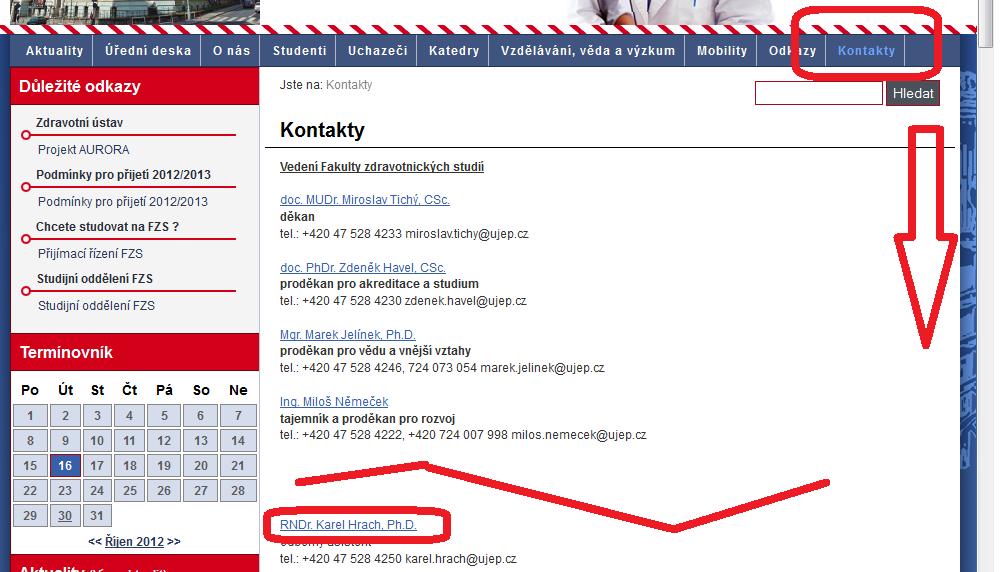Open the Katedry menu item

pyautogui.click(x=454, y=51)
